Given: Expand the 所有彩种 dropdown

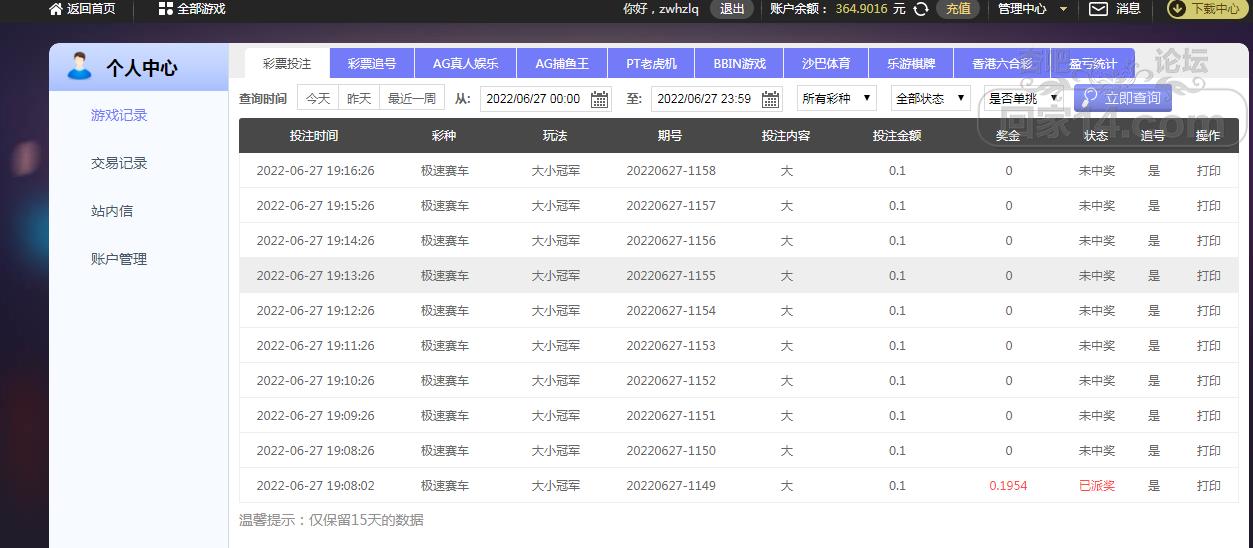Looking at the screenshot, I should coord(837,98).
